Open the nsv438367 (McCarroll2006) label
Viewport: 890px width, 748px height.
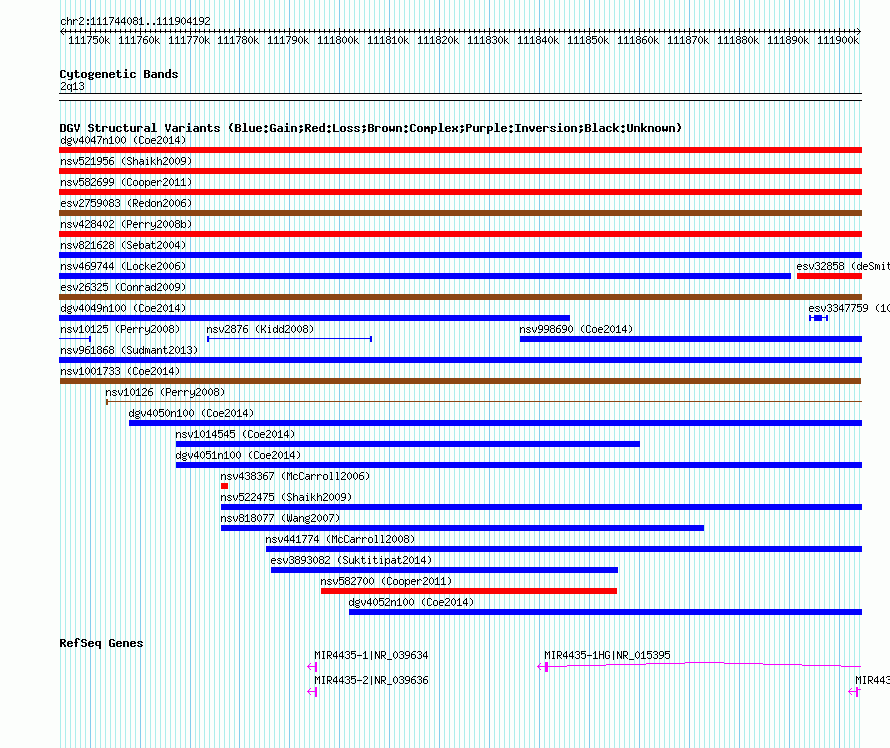[295, 476]
